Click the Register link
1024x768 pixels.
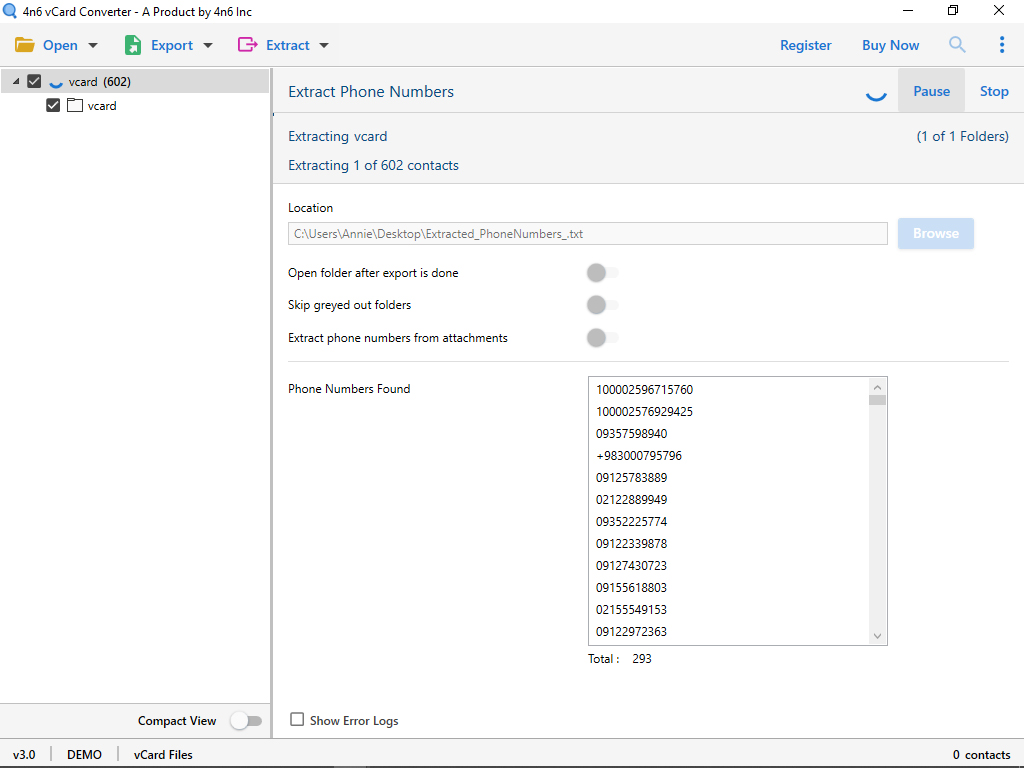[806, 45]
